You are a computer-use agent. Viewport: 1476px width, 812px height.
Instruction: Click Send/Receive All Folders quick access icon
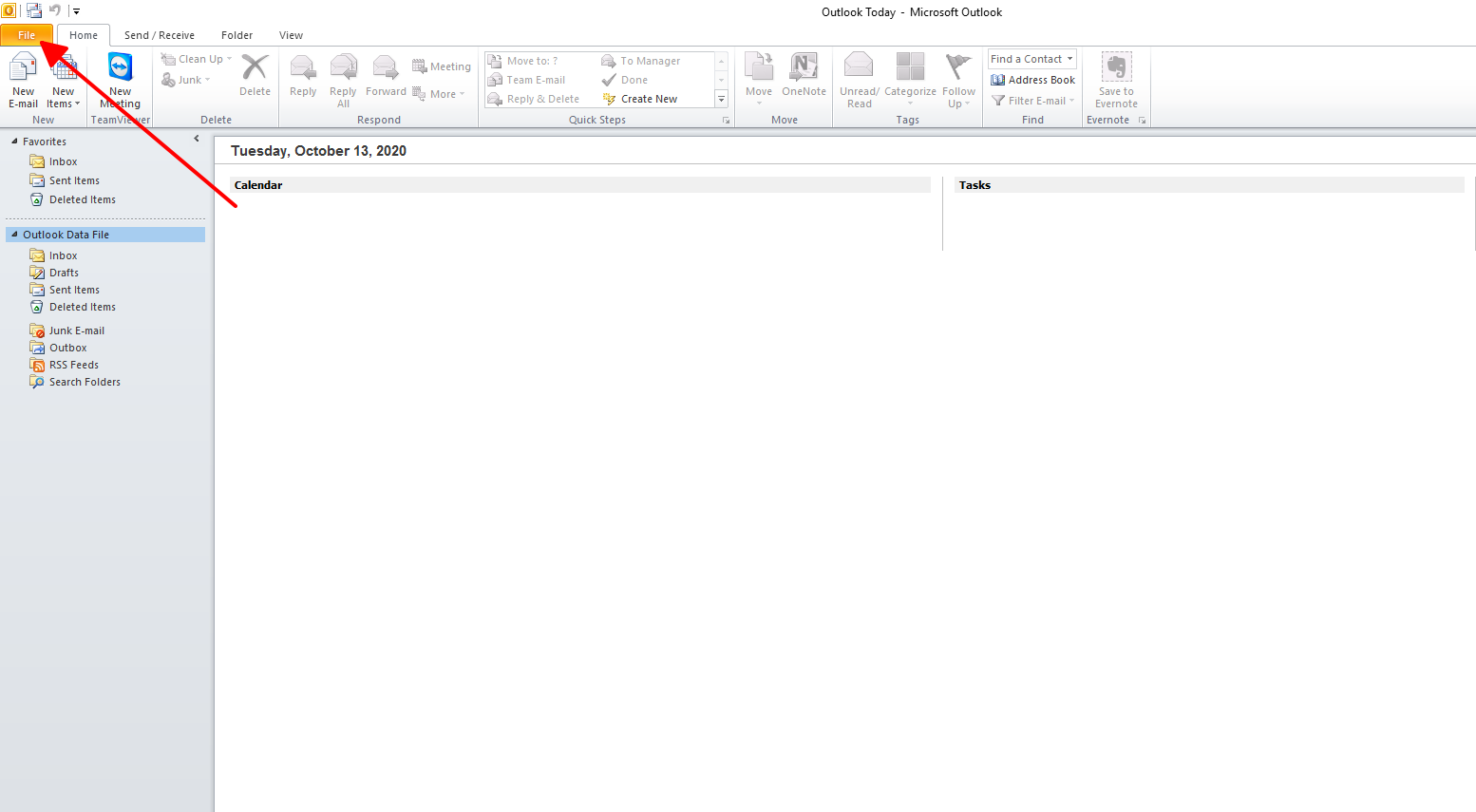(34, 11)
